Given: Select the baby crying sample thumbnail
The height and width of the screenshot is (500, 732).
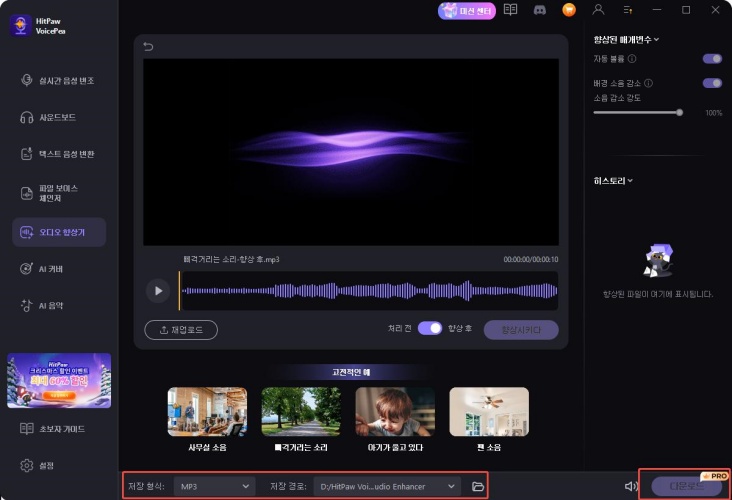Looking at the screenshot, I should point(395,411).
